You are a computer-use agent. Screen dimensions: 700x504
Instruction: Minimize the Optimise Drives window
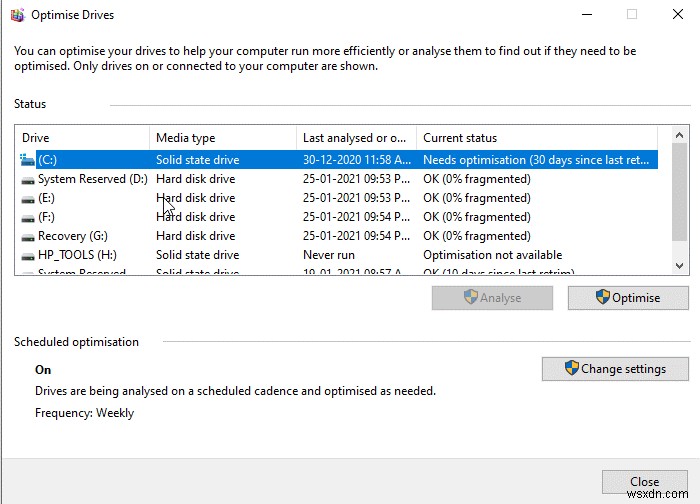coord(587,14)
